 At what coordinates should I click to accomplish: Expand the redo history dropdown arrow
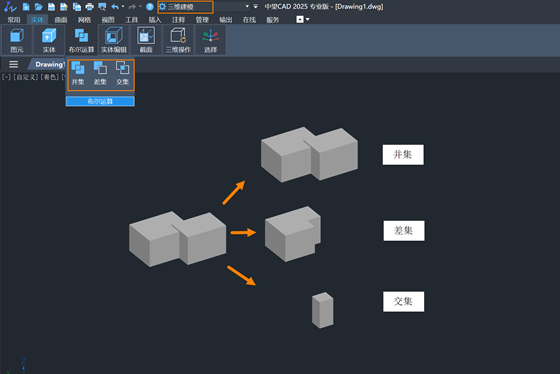(140, 6)
